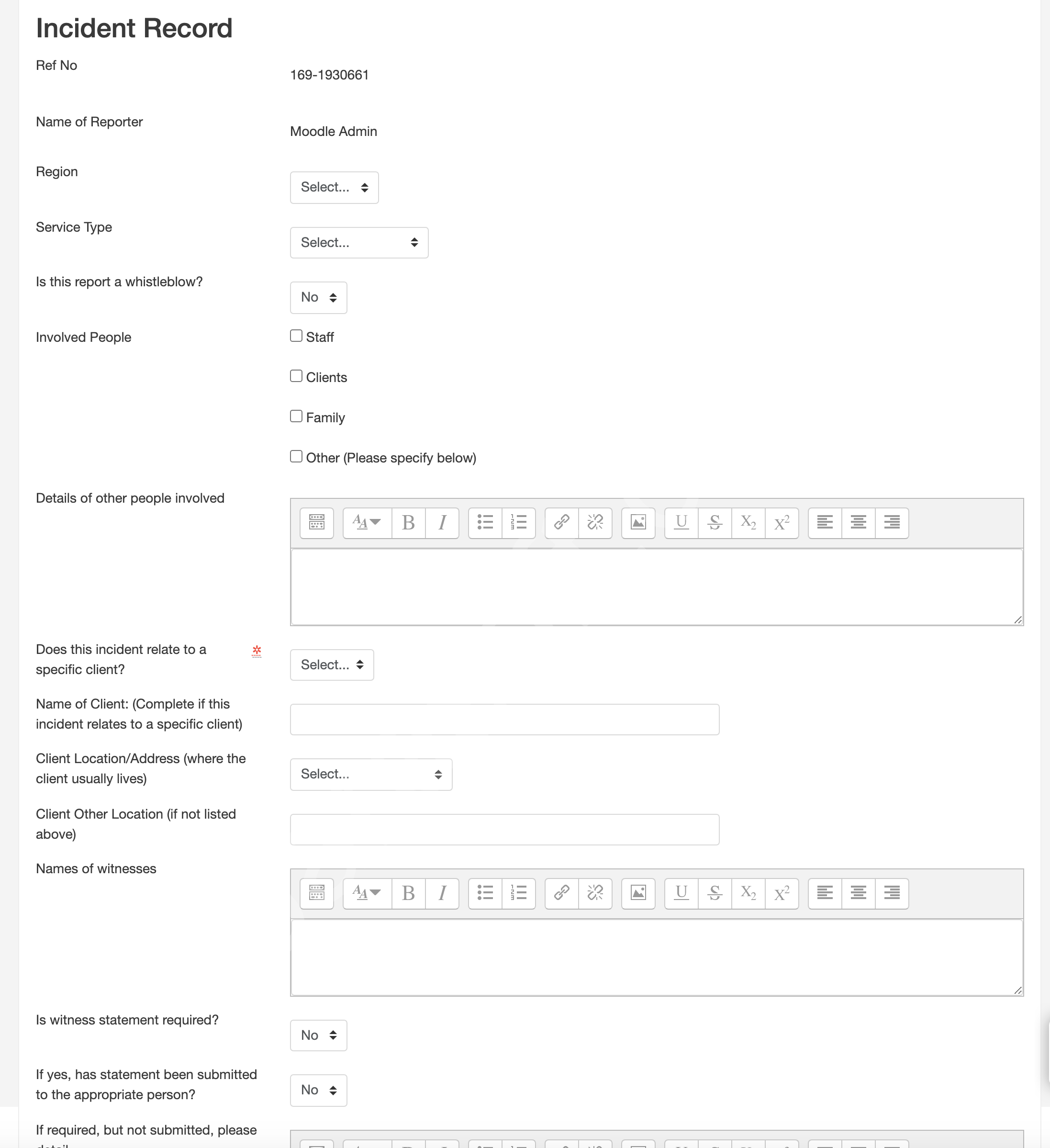This screenshot has width=1050, height=1148.
Task: Click the Incident Record heading
Action: click(134, 28)
